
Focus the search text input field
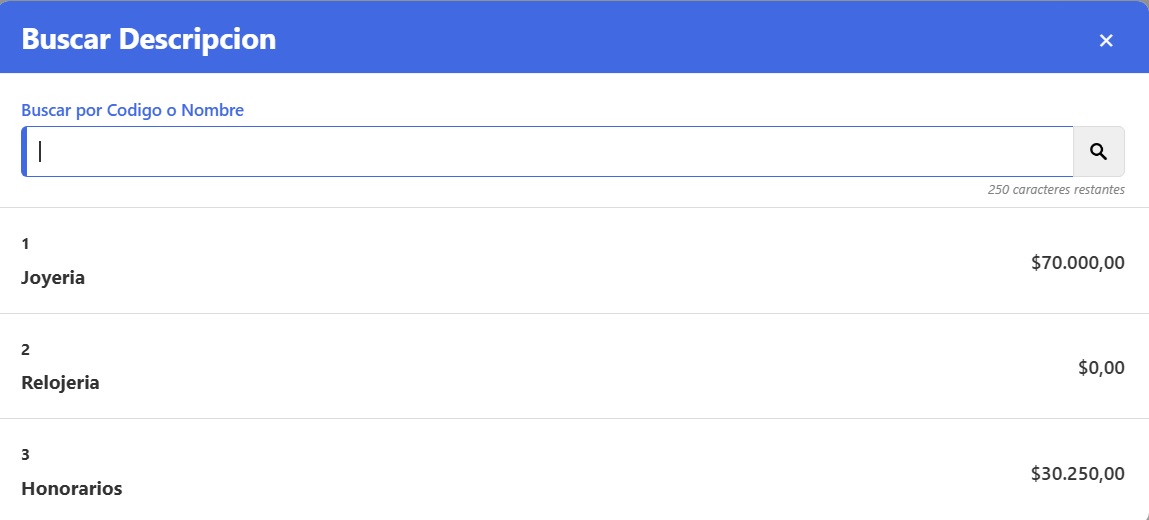(x=550, y=151)
